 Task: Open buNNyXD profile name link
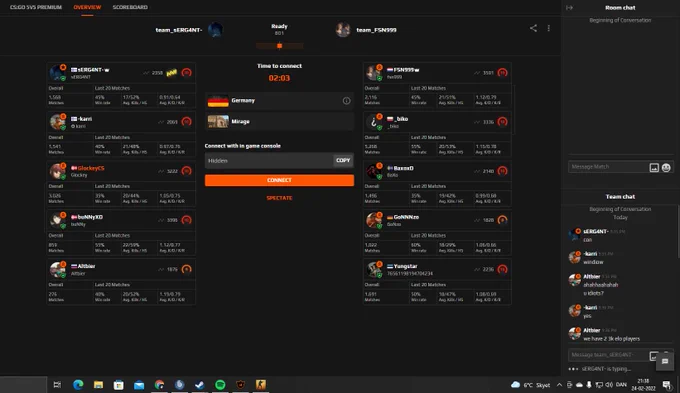[90, 217]
